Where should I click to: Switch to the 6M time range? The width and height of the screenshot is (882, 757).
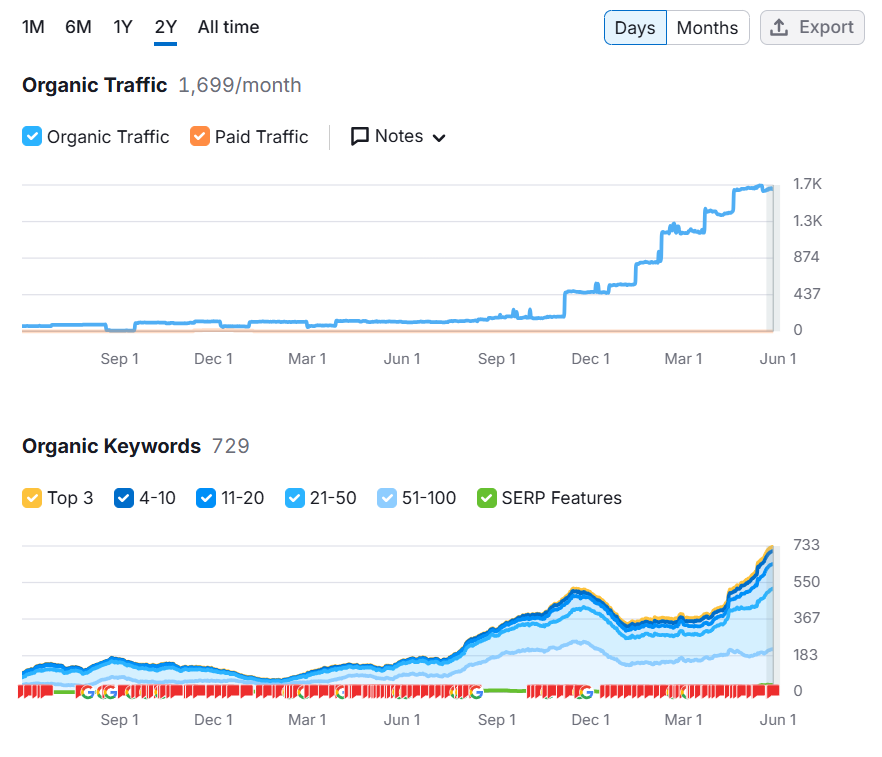coord(78,27)
